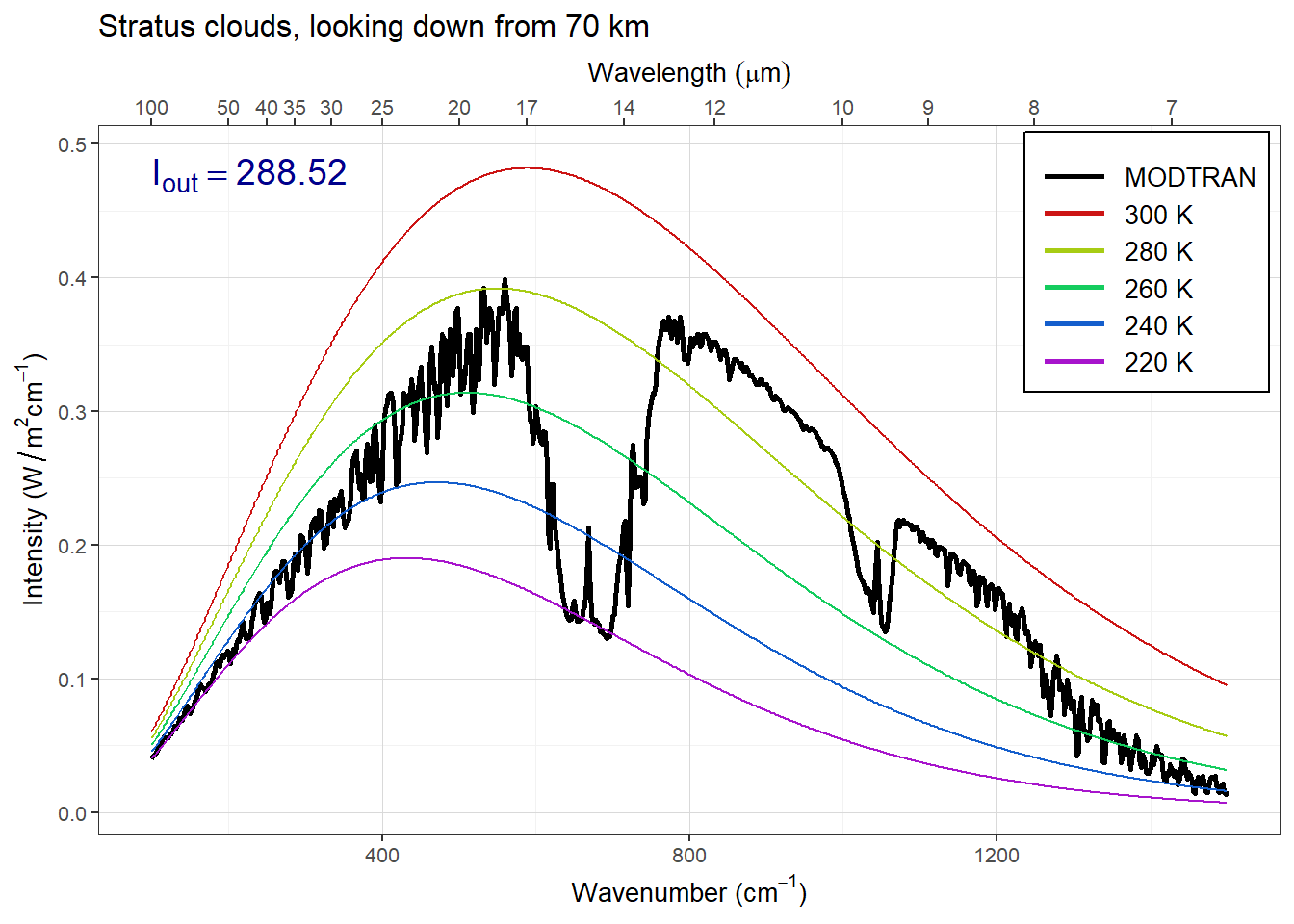
Task: Click the 12 μm wavelength tick label
Action: (714, 108)
